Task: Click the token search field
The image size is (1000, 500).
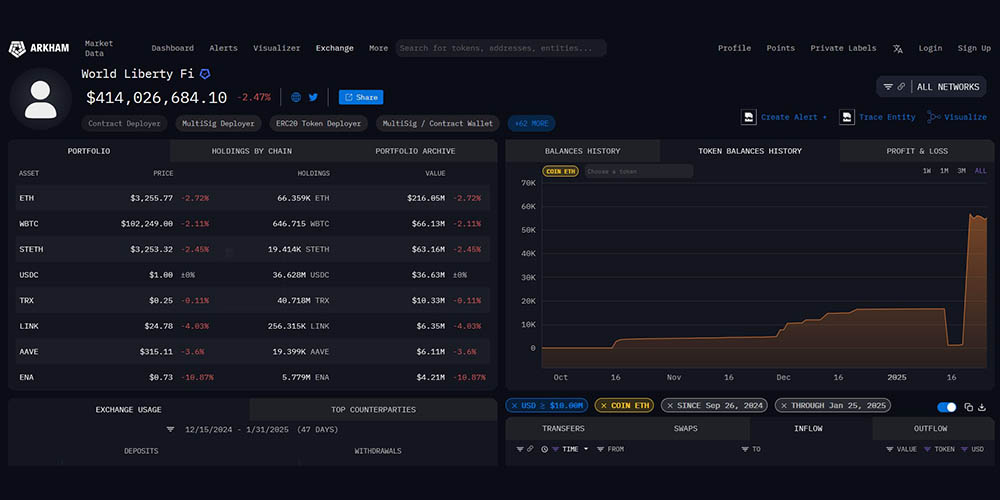Action: (x=501, y=48)
